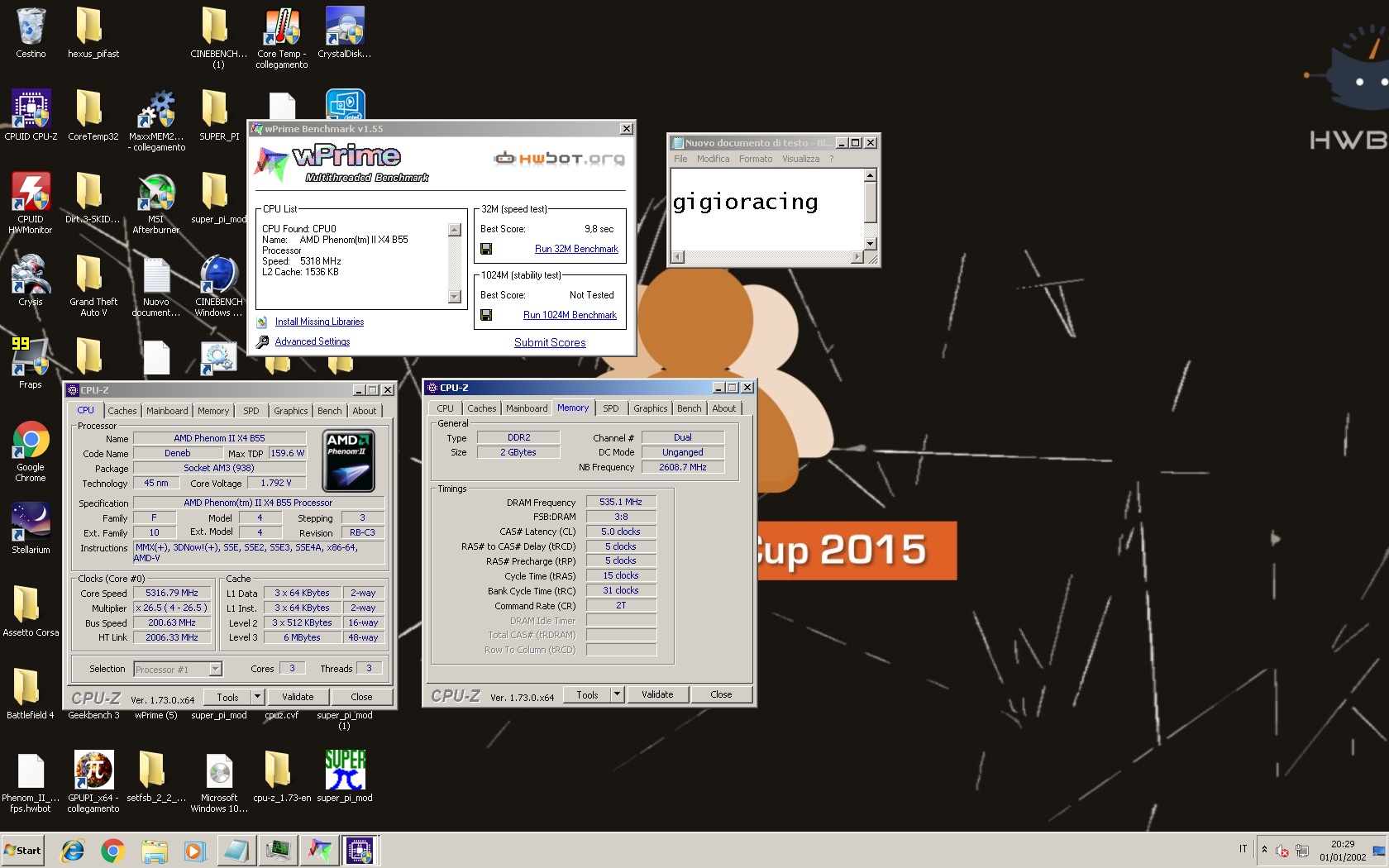
Task: Switch to CPU-Z taskbar button
Action: click(x=360, y=850)
